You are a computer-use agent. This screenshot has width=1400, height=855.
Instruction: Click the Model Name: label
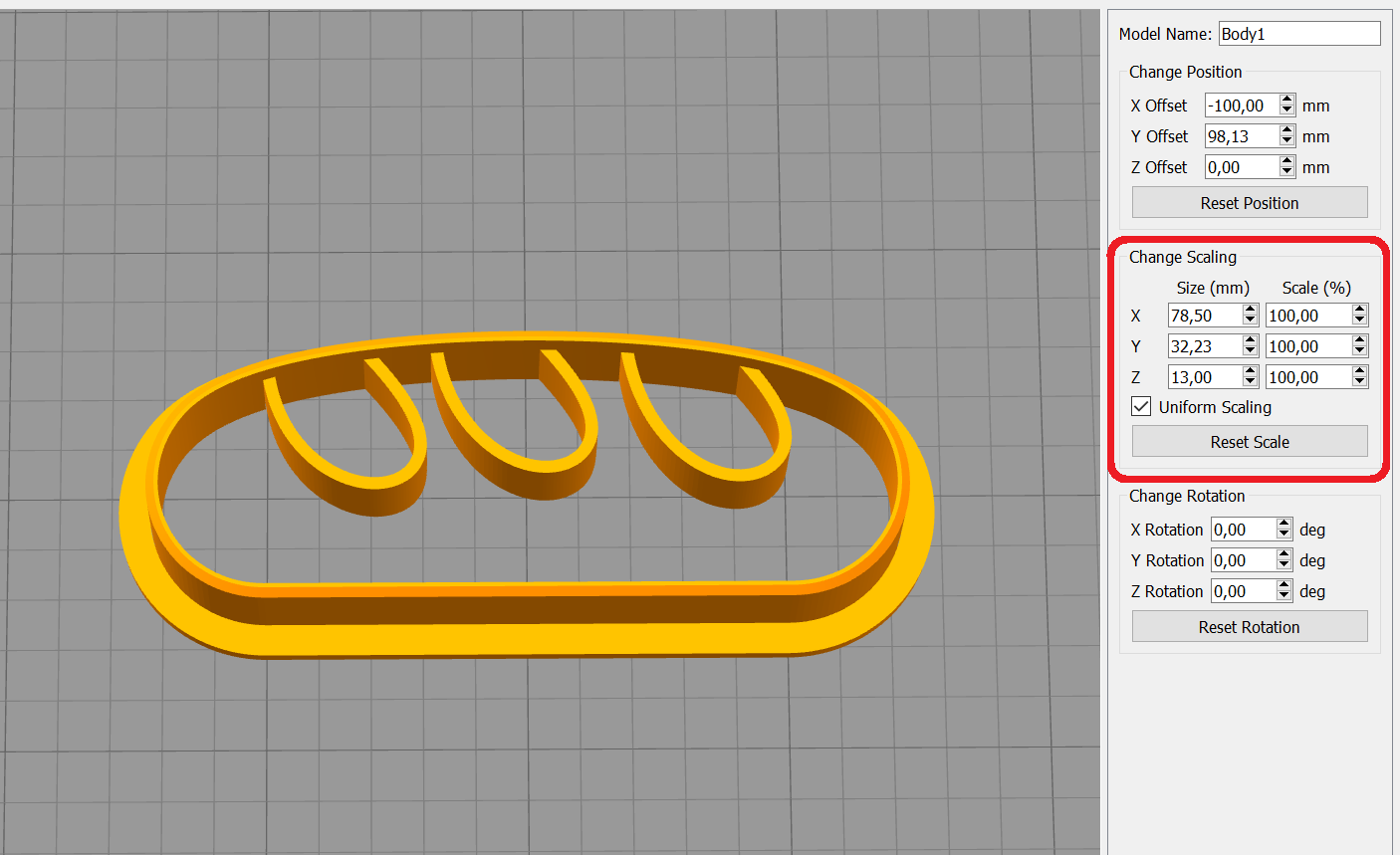tap(1165, 34)
